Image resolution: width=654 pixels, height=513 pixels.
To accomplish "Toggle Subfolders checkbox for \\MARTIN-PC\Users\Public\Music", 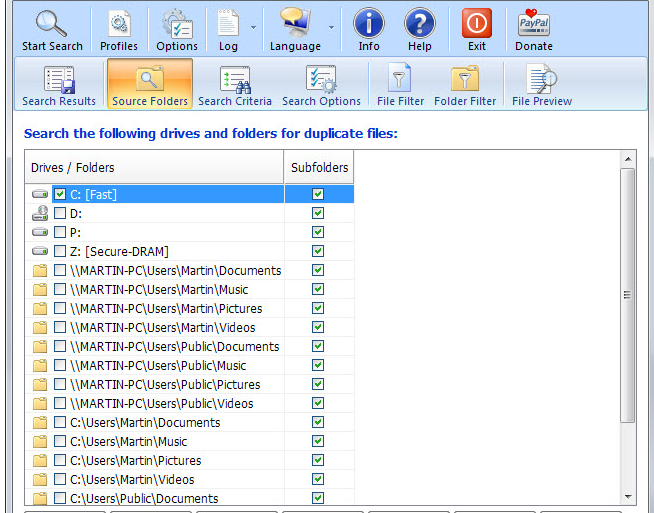I will (x=318, y=365).
